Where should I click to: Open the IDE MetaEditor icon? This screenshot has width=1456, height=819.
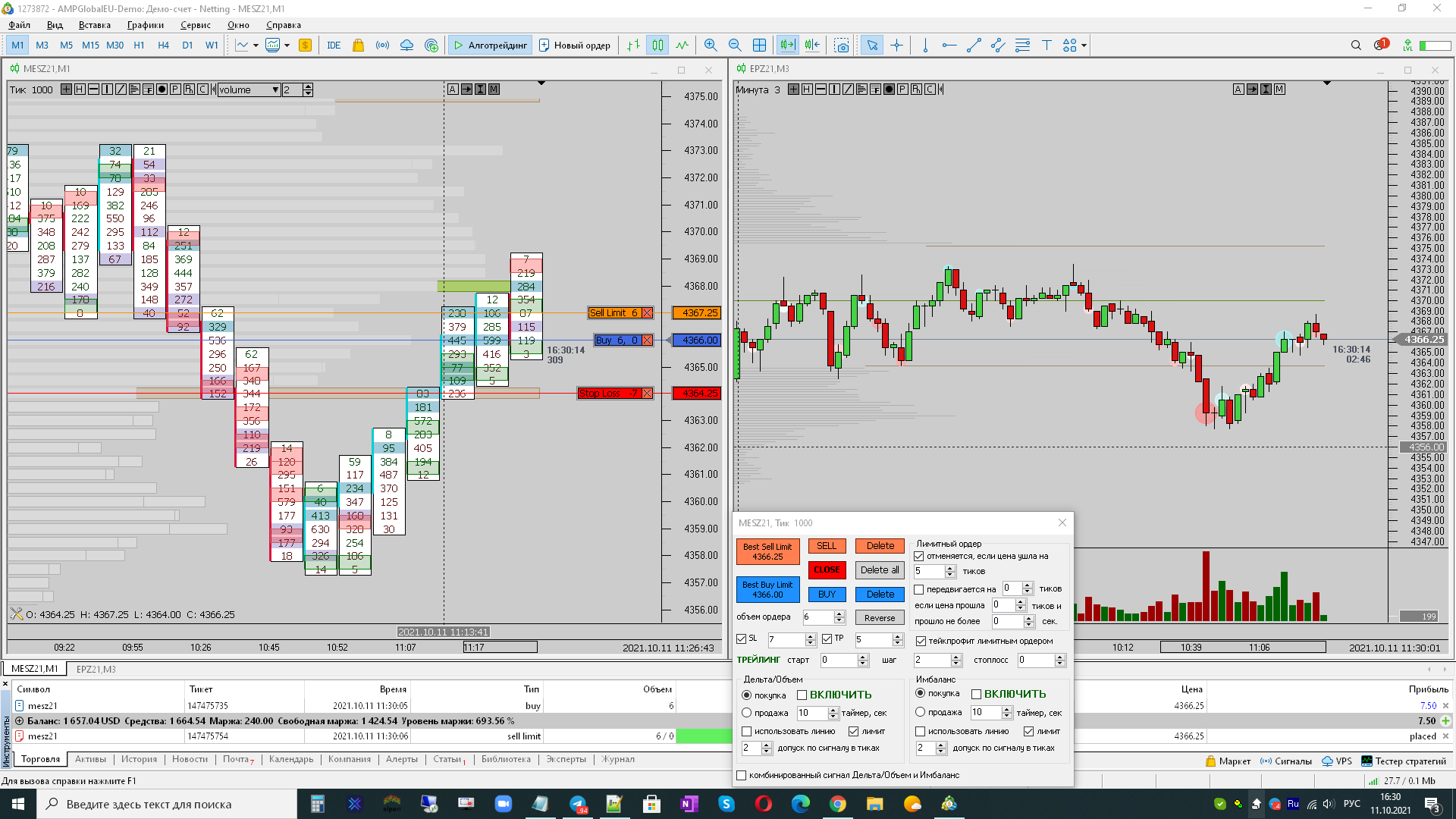point(334,45)
